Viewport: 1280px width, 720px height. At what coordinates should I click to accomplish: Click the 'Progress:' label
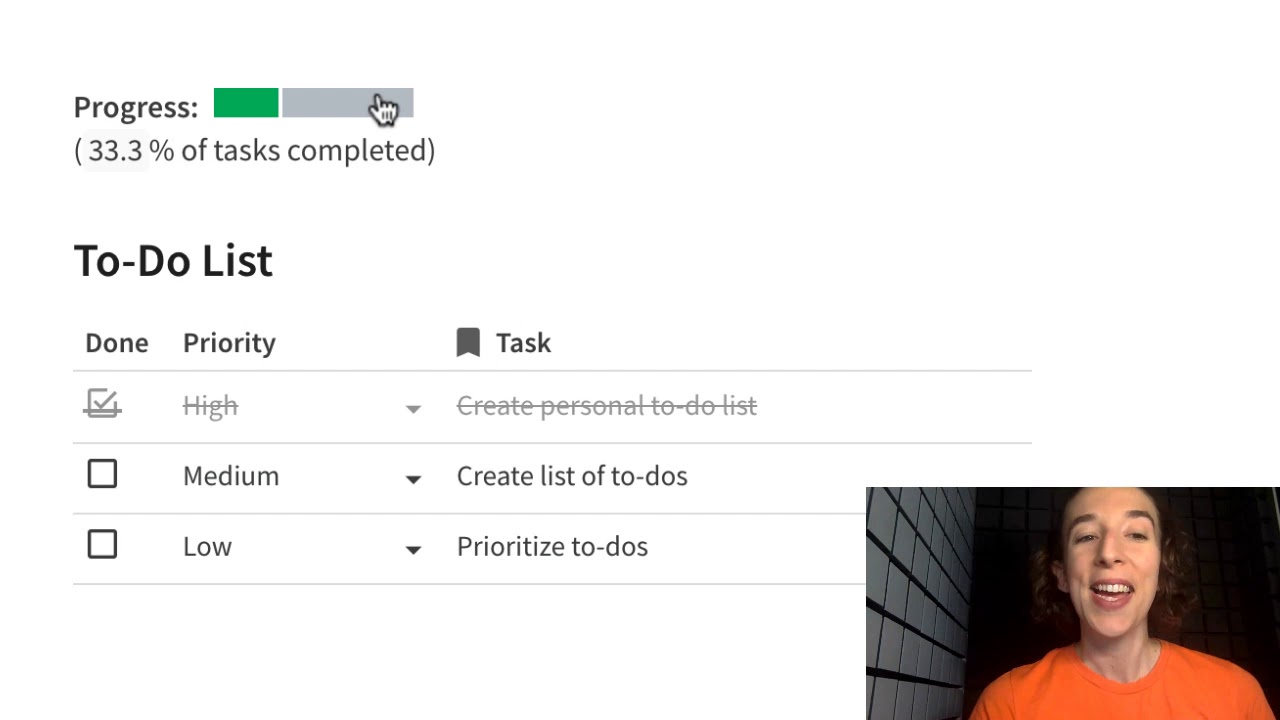(136, 108)
